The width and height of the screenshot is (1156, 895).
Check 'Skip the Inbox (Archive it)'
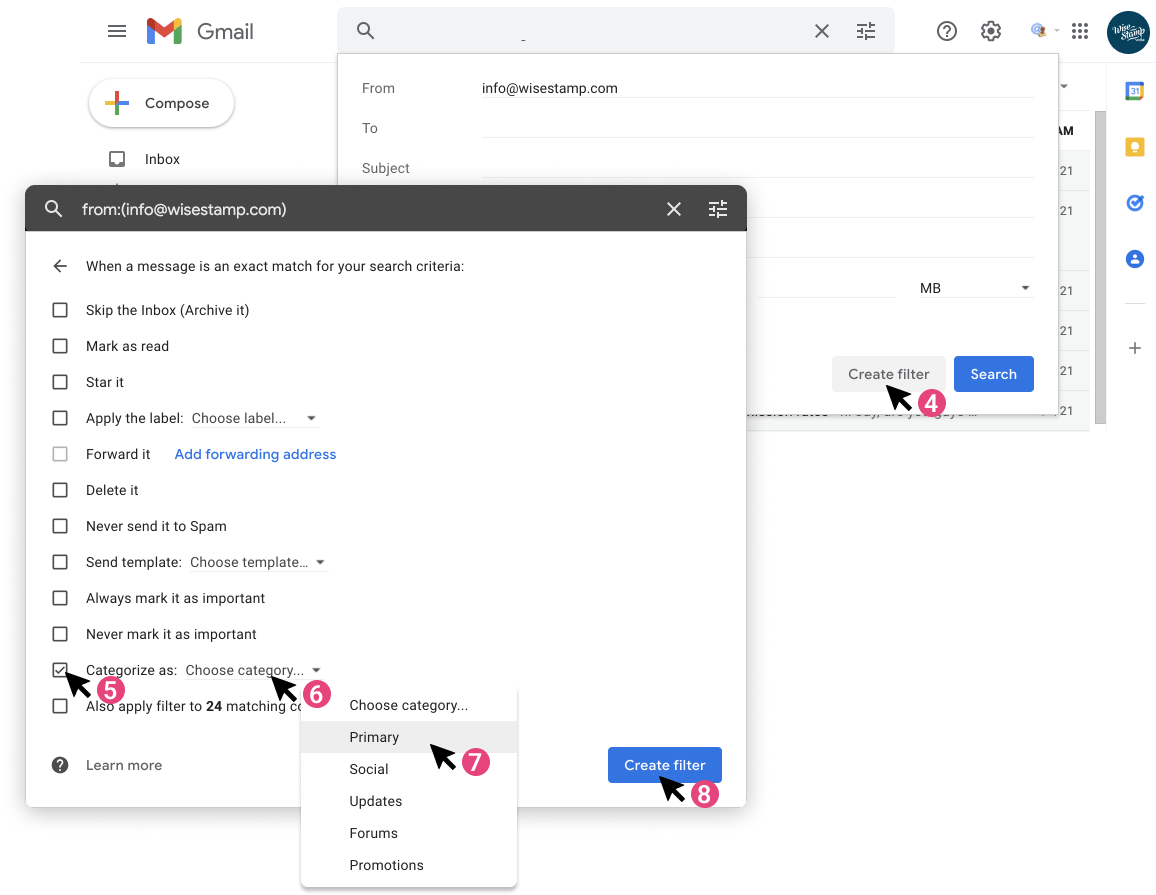(x=60, y=310)
